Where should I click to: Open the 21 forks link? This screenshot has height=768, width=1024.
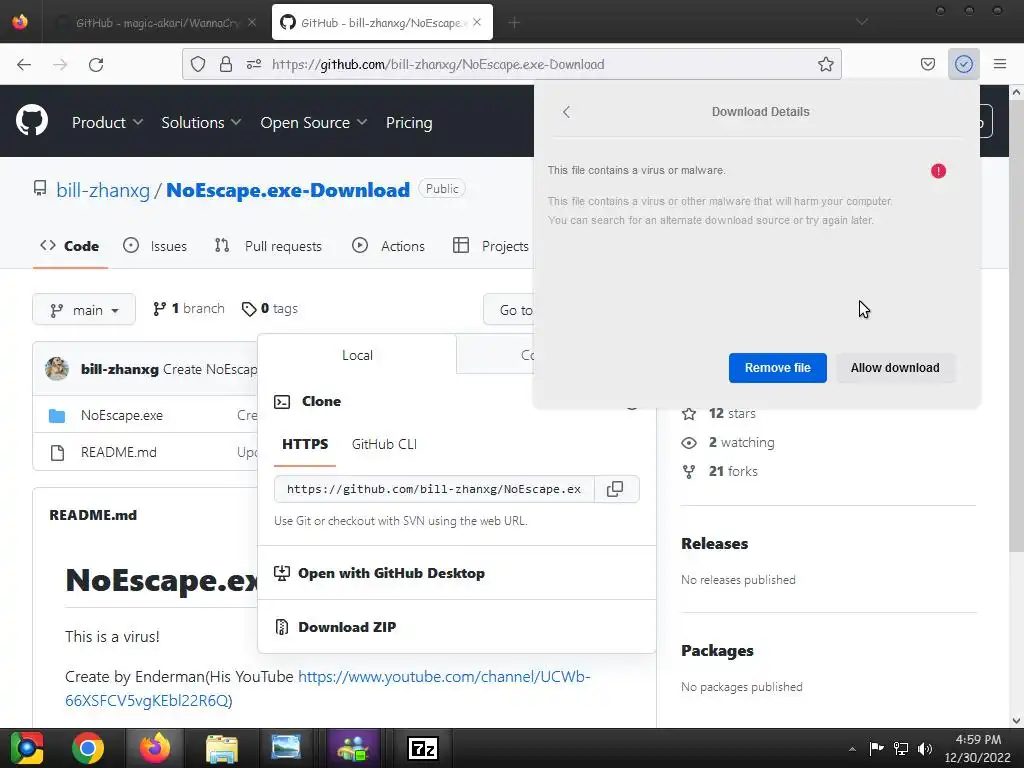point(720,472)
